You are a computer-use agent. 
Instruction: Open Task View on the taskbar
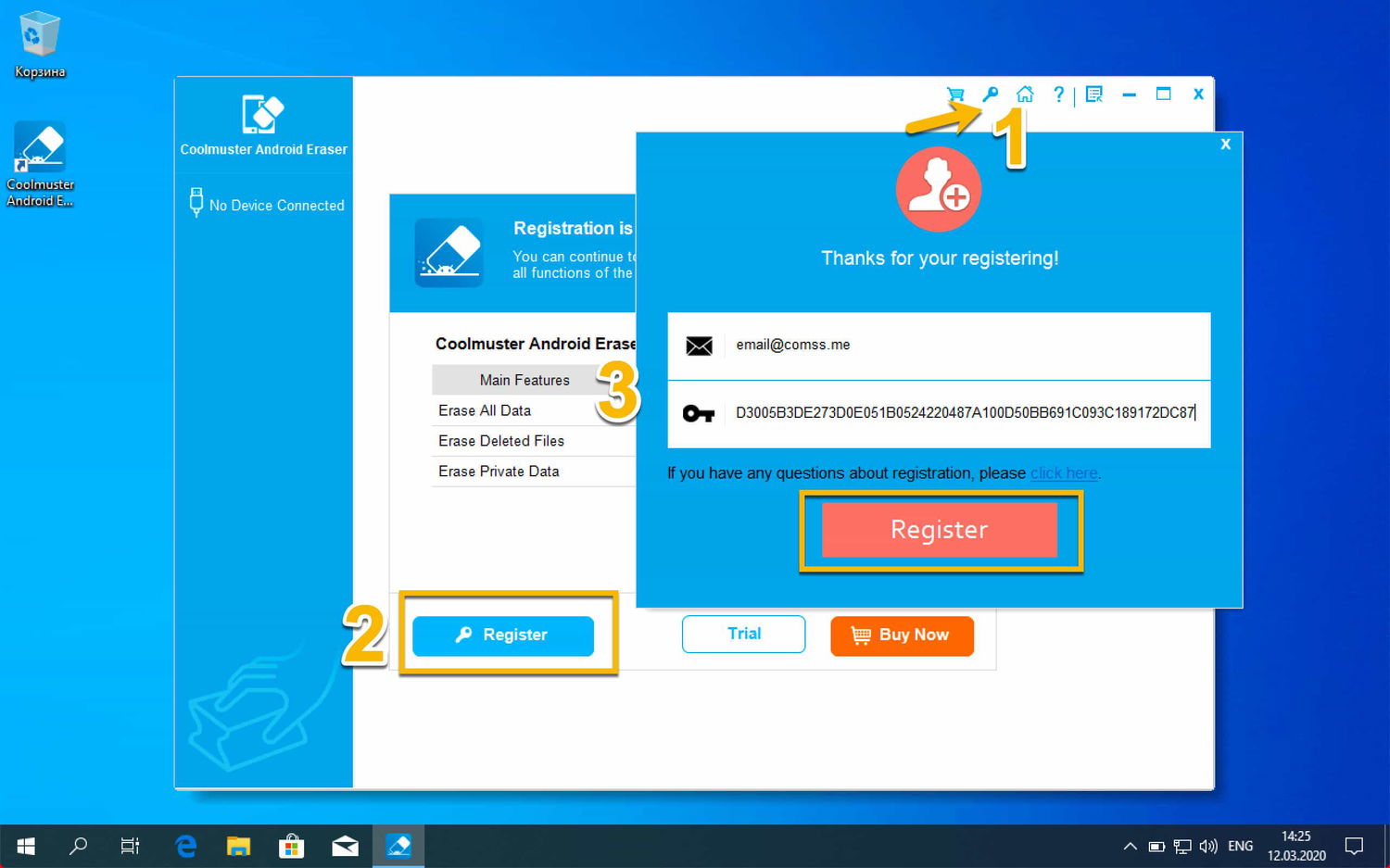(x=131, y=846)
